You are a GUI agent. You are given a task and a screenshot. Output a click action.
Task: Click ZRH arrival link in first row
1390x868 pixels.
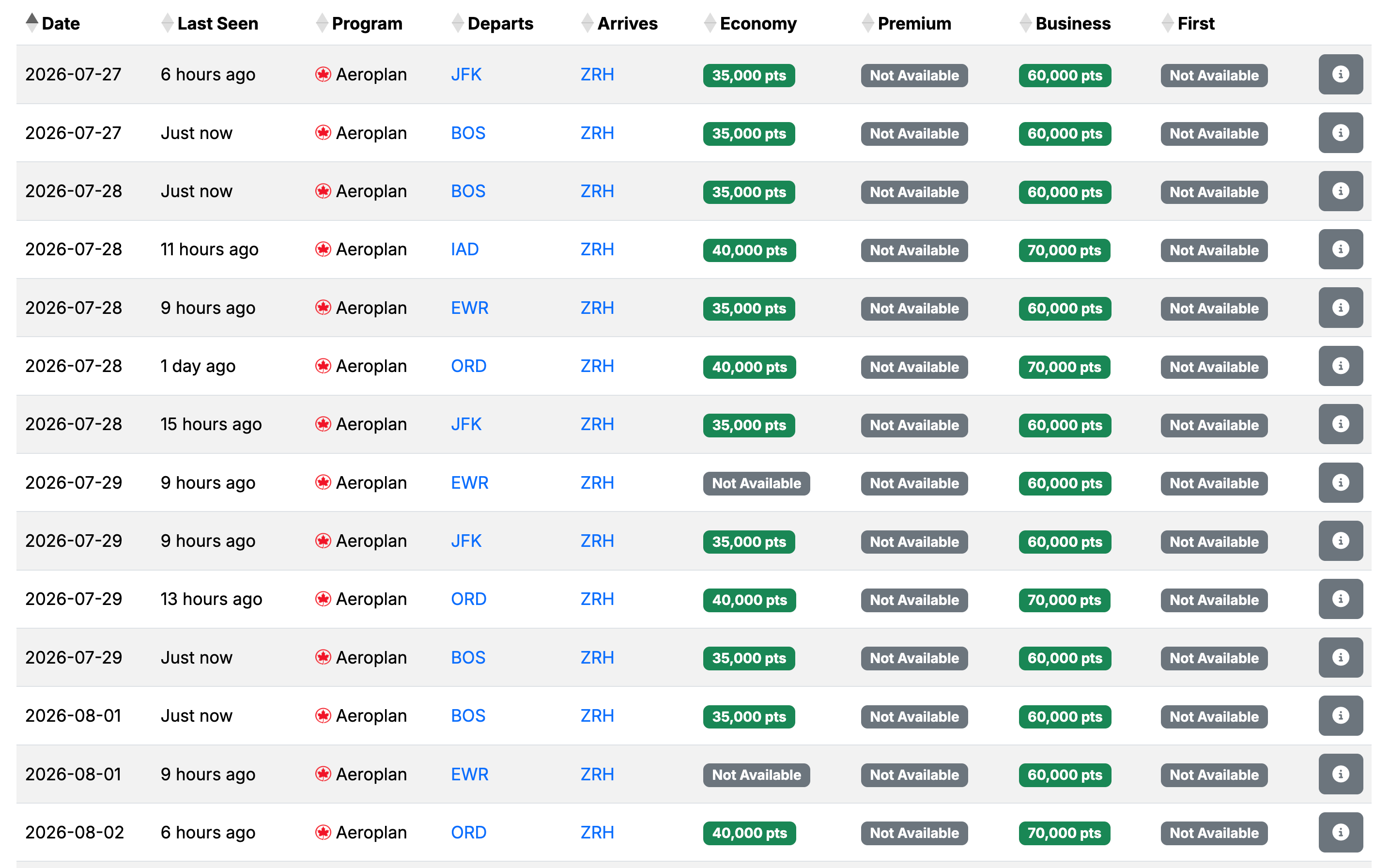[x=597, y=75]
